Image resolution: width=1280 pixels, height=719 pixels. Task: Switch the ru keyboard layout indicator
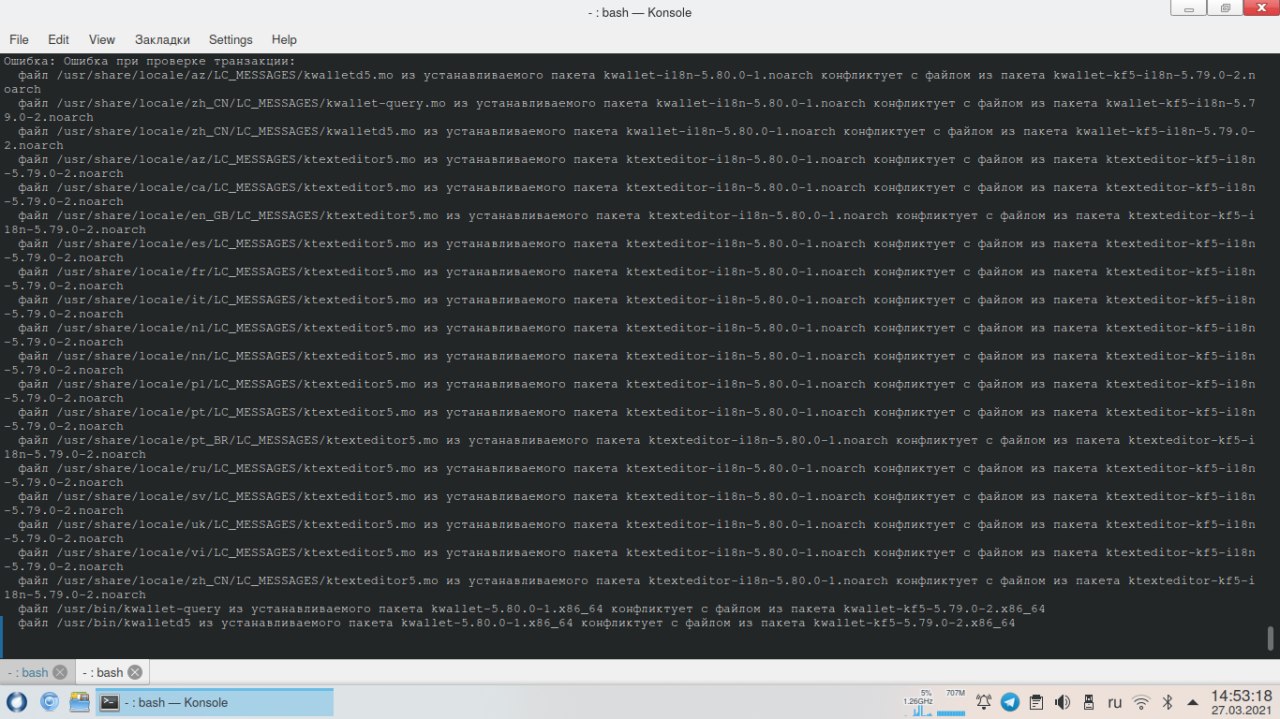(1114, 702)
